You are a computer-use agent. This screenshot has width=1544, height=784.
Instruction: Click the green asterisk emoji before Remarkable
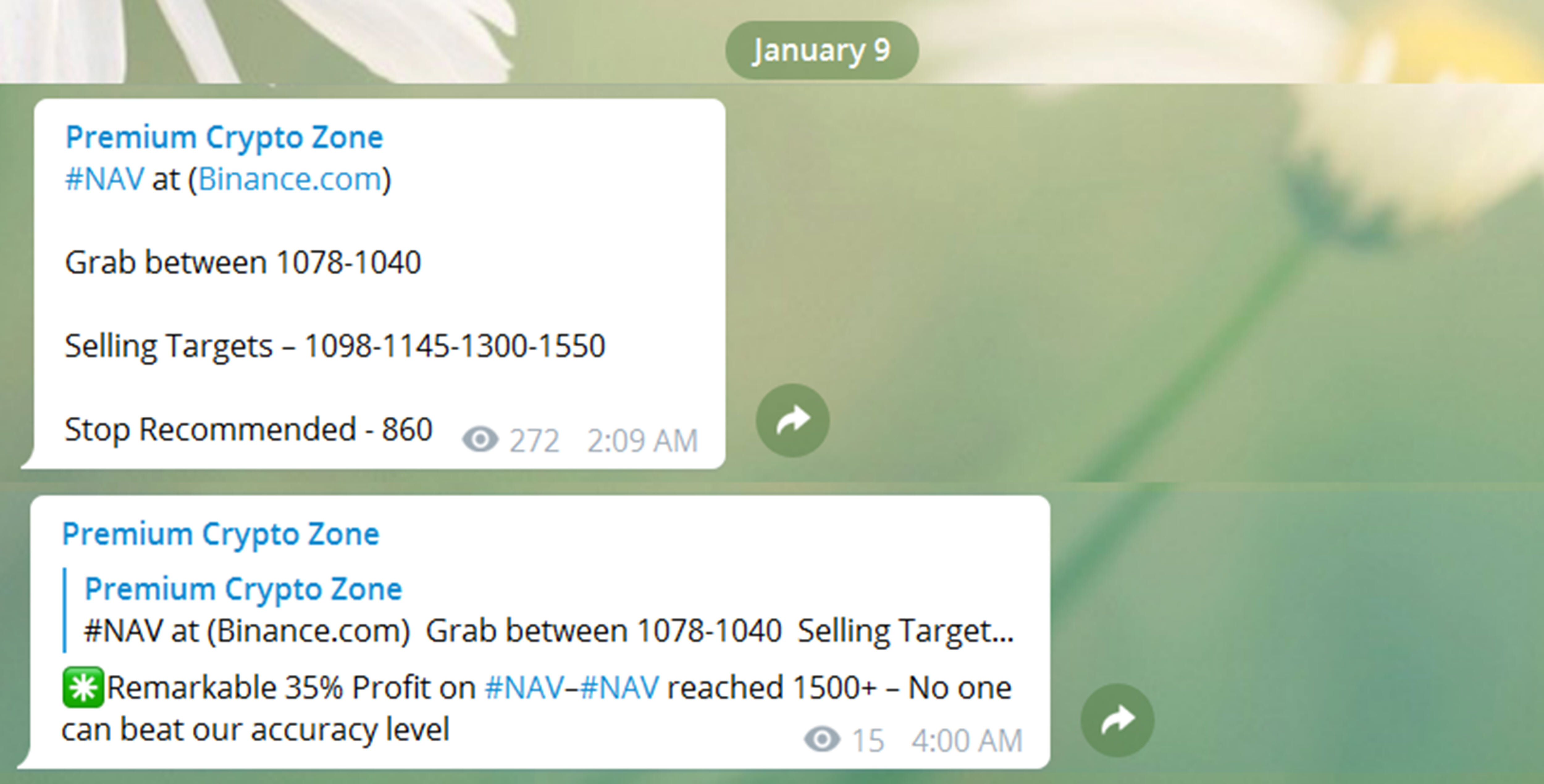tap(83, 688)
